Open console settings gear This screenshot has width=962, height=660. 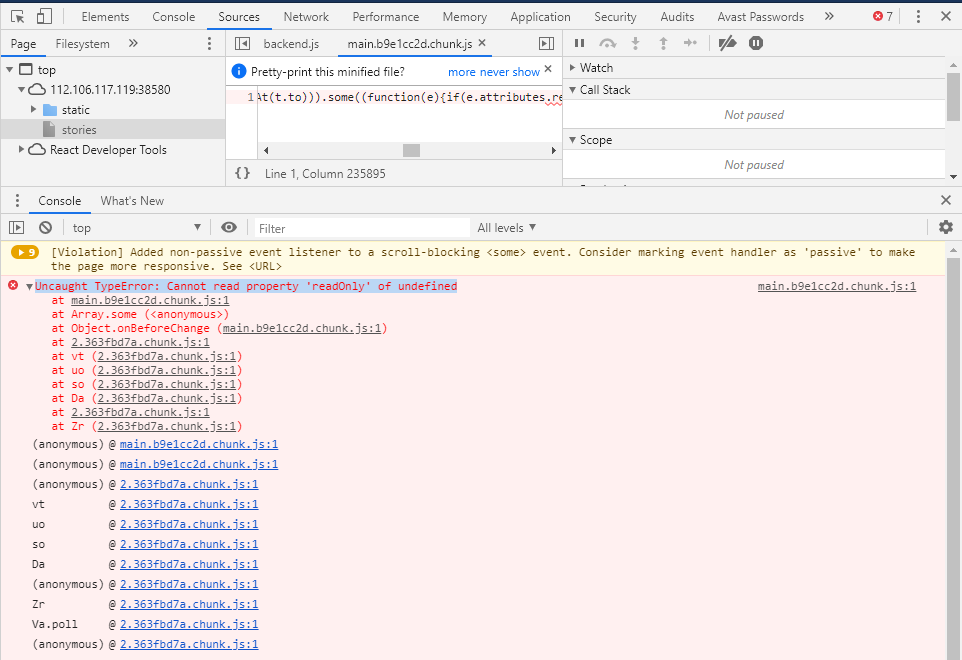(946, 228)
